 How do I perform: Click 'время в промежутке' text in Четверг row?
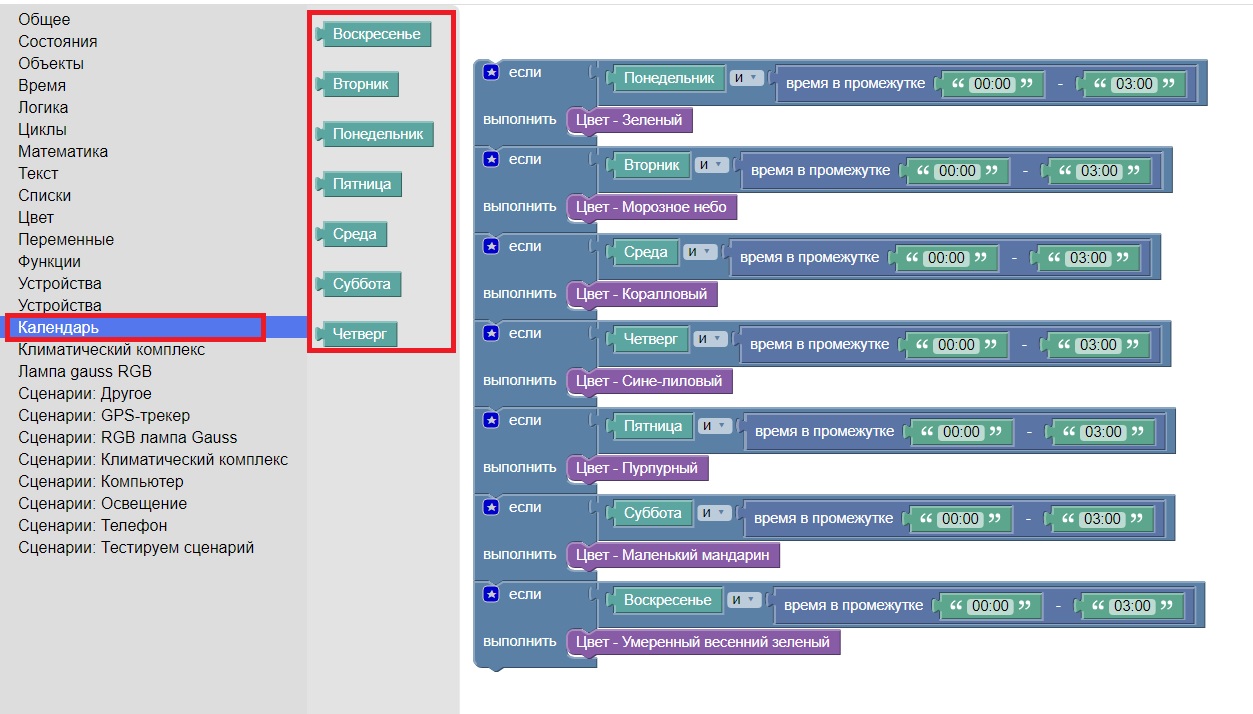coord(819,344)
